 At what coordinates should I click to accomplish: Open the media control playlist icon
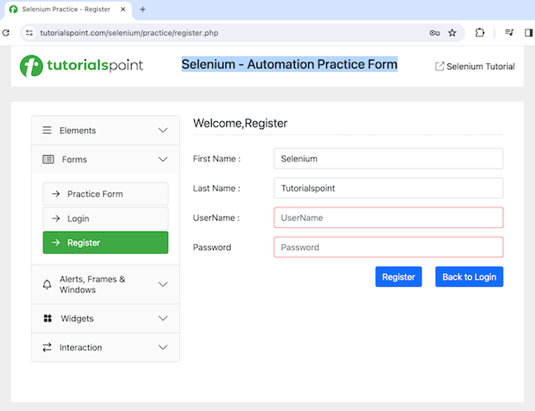coord(509,32)
